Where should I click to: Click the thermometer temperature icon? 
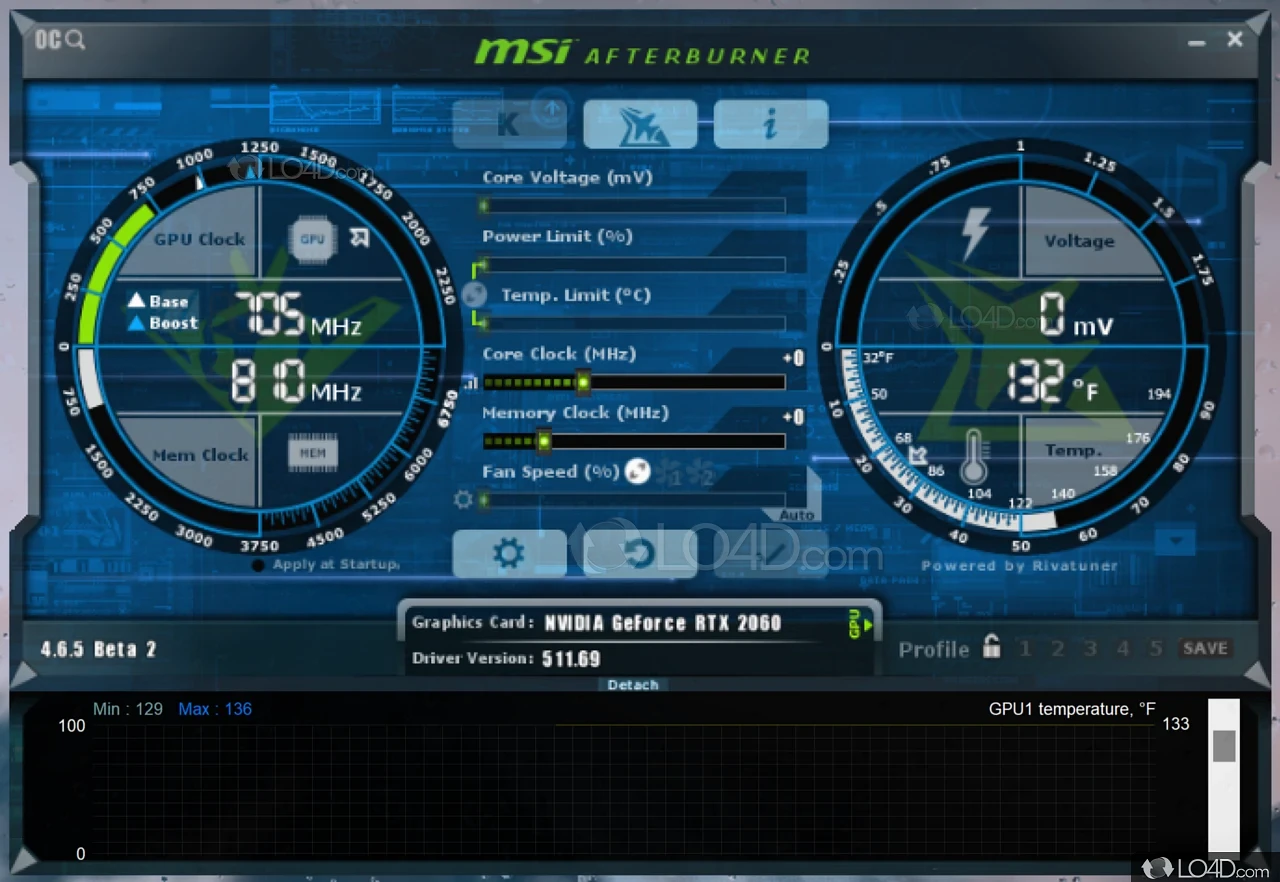[x=973, y=456]
